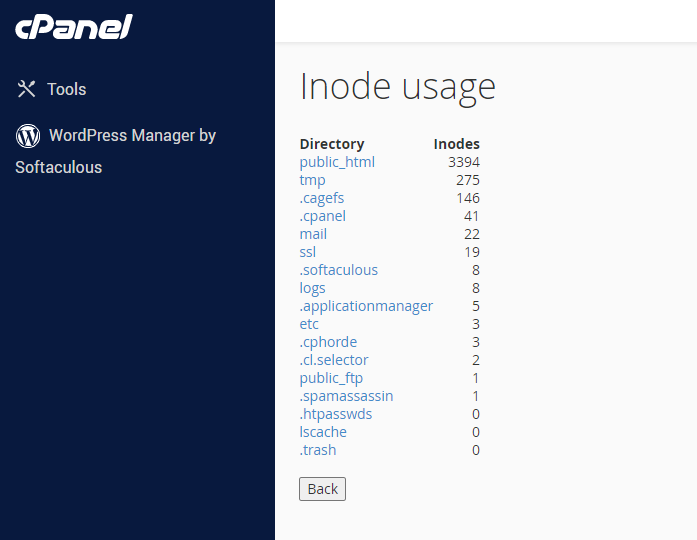This screenshot has width=697, height=540.
Task: Select the .cpanel directory link
Action: coord(322,216)
